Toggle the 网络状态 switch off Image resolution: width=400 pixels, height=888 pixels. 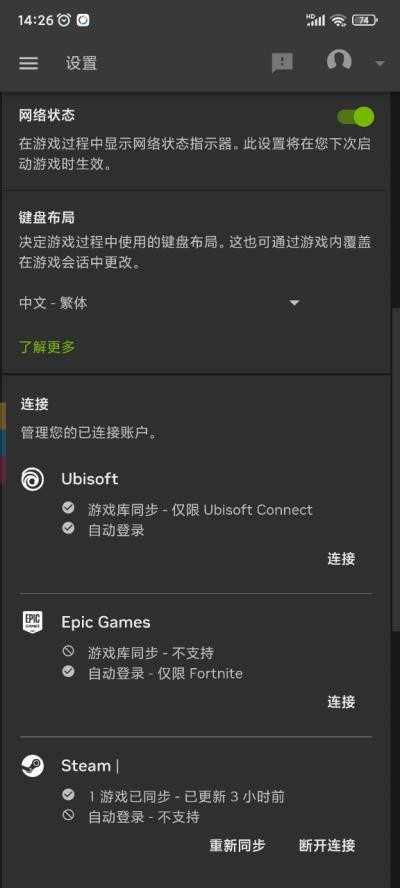coord(356,117)
